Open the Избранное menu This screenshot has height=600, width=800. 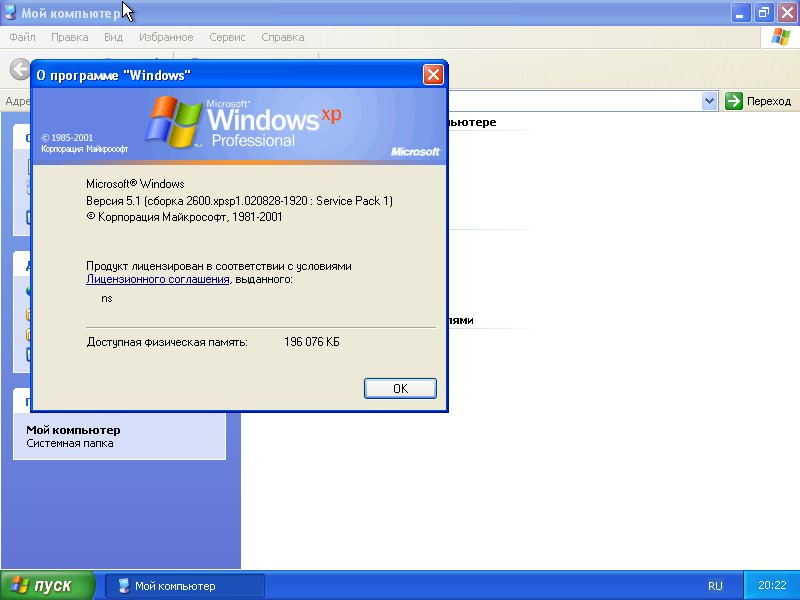tap(166, 37)
